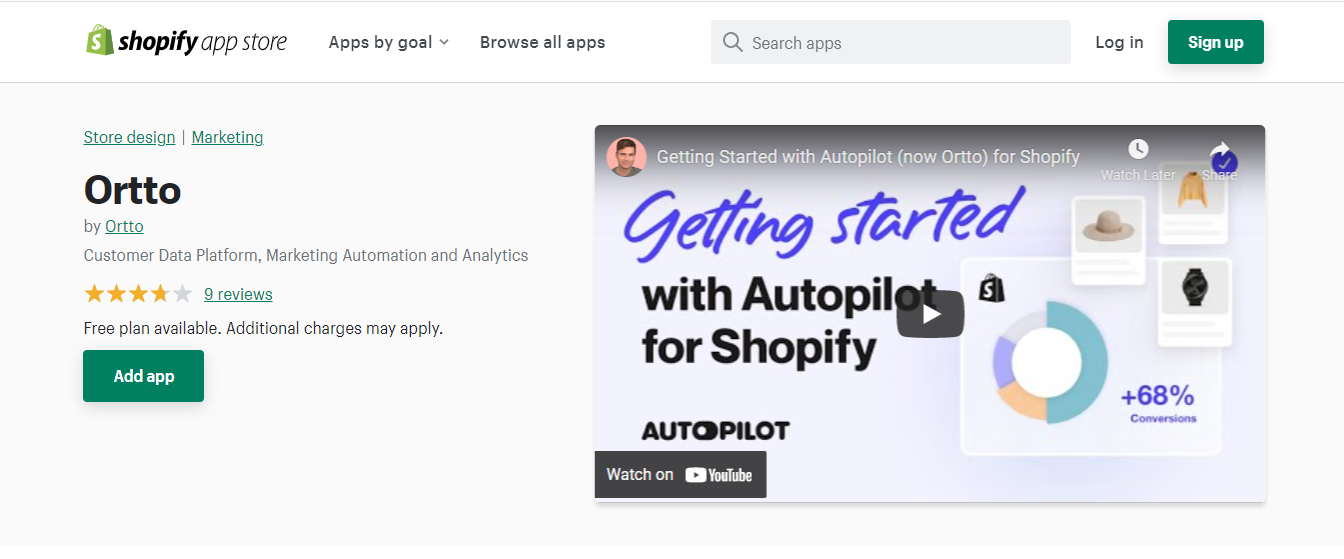View the 9 reviews link
Screen dimensions: 1344x559
[x=238, y=294]
